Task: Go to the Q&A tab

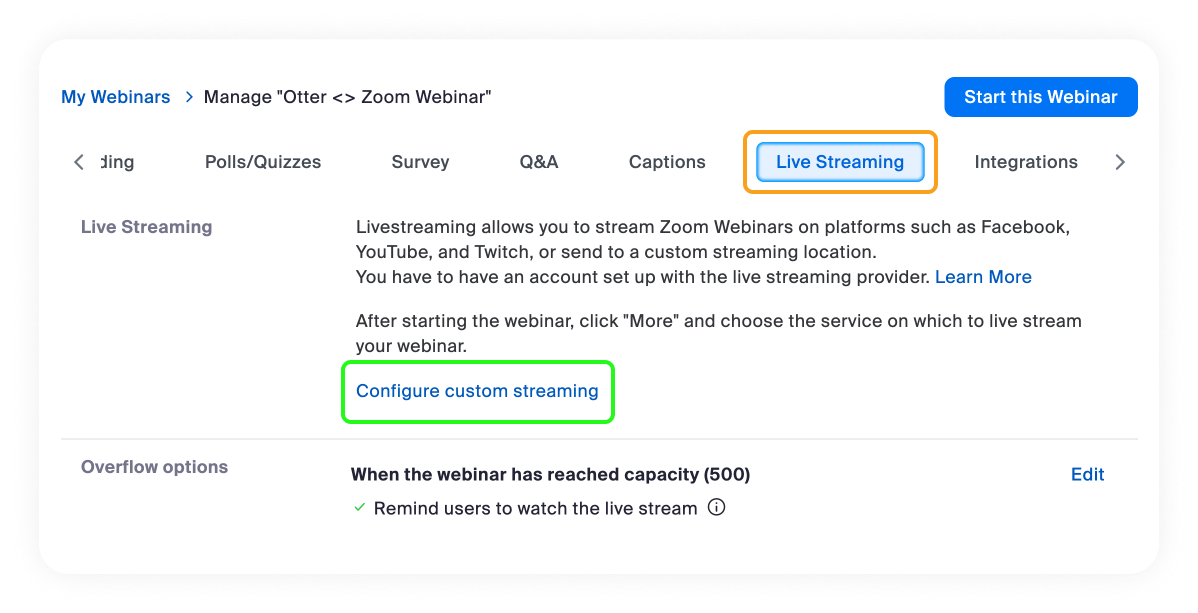Action: pos(539,162)
